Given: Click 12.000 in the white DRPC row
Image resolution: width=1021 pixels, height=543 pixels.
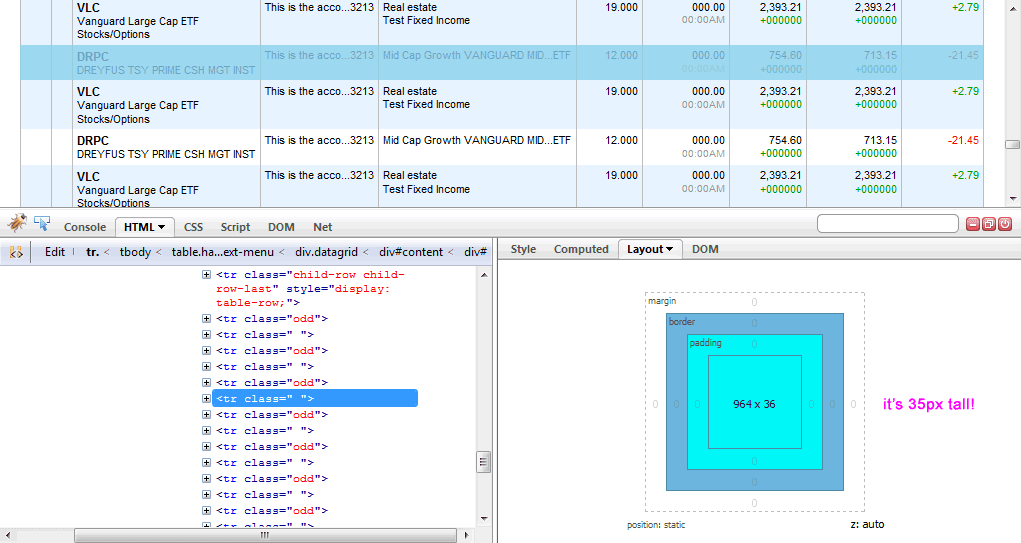Looking at the screenshot, I should [x=621, y=140].
